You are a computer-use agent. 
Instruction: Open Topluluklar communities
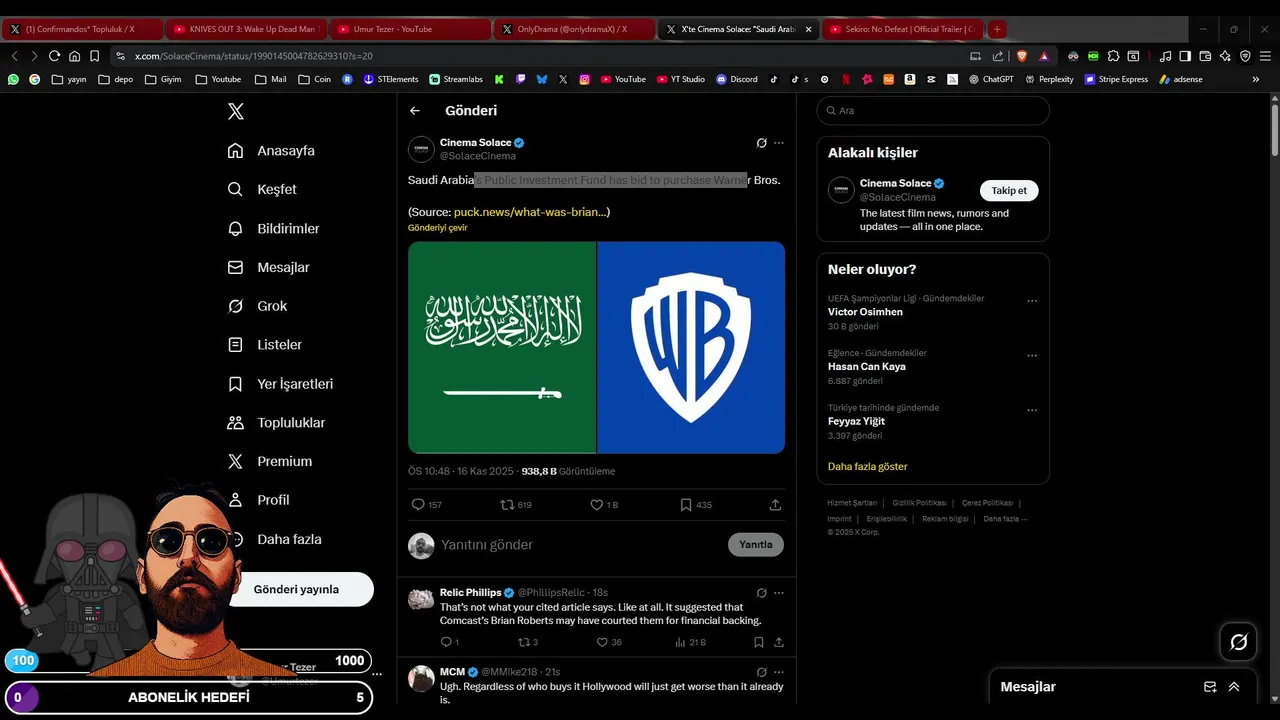pyautogui.click(x=276, y=423)
